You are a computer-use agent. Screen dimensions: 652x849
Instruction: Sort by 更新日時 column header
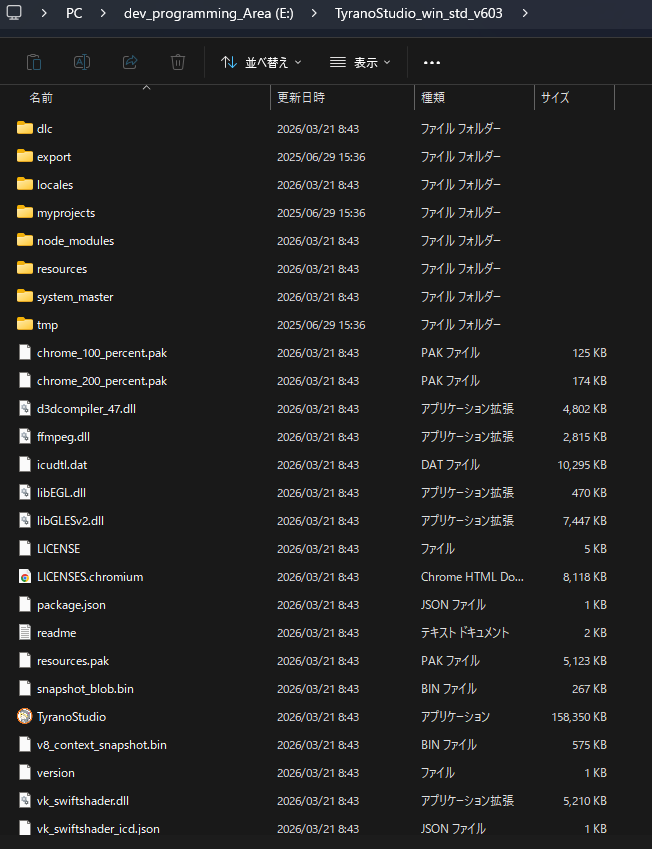301,98
